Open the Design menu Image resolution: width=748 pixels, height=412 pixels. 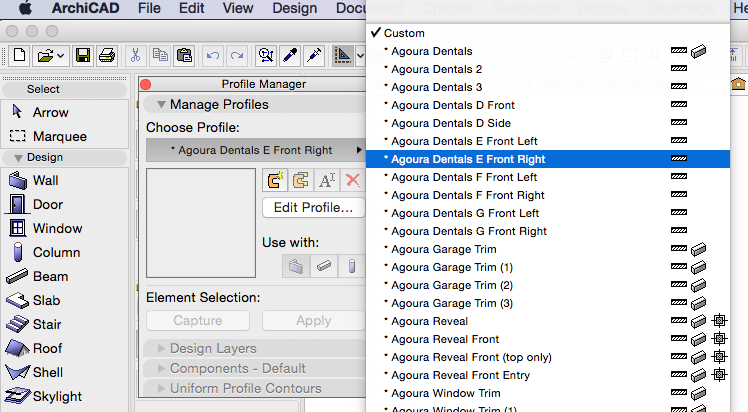click(294, 9)
